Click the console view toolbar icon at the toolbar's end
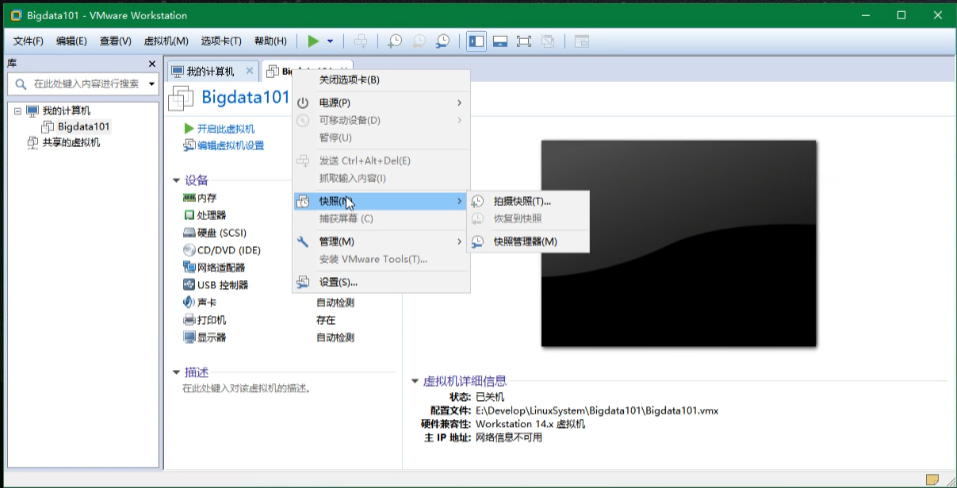Viewport: 957px width, 488px height. 582,41
